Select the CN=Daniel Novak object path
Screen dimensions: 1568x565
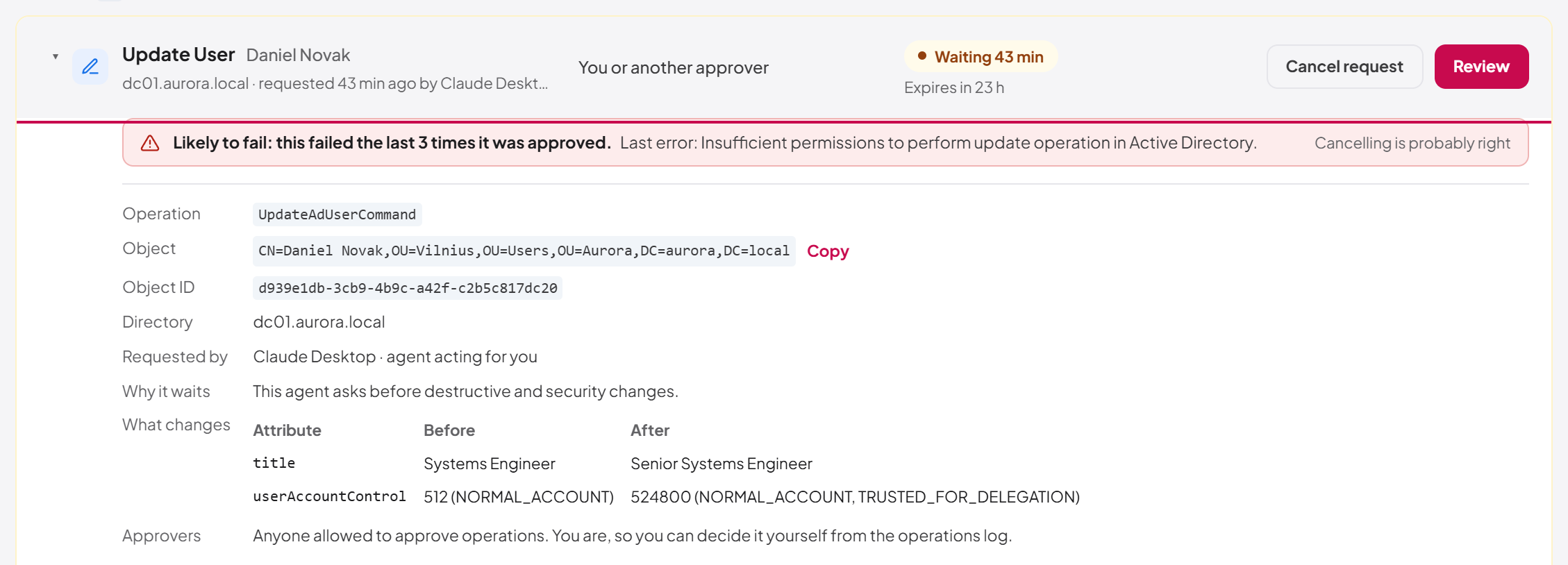(x=524, y=251)
